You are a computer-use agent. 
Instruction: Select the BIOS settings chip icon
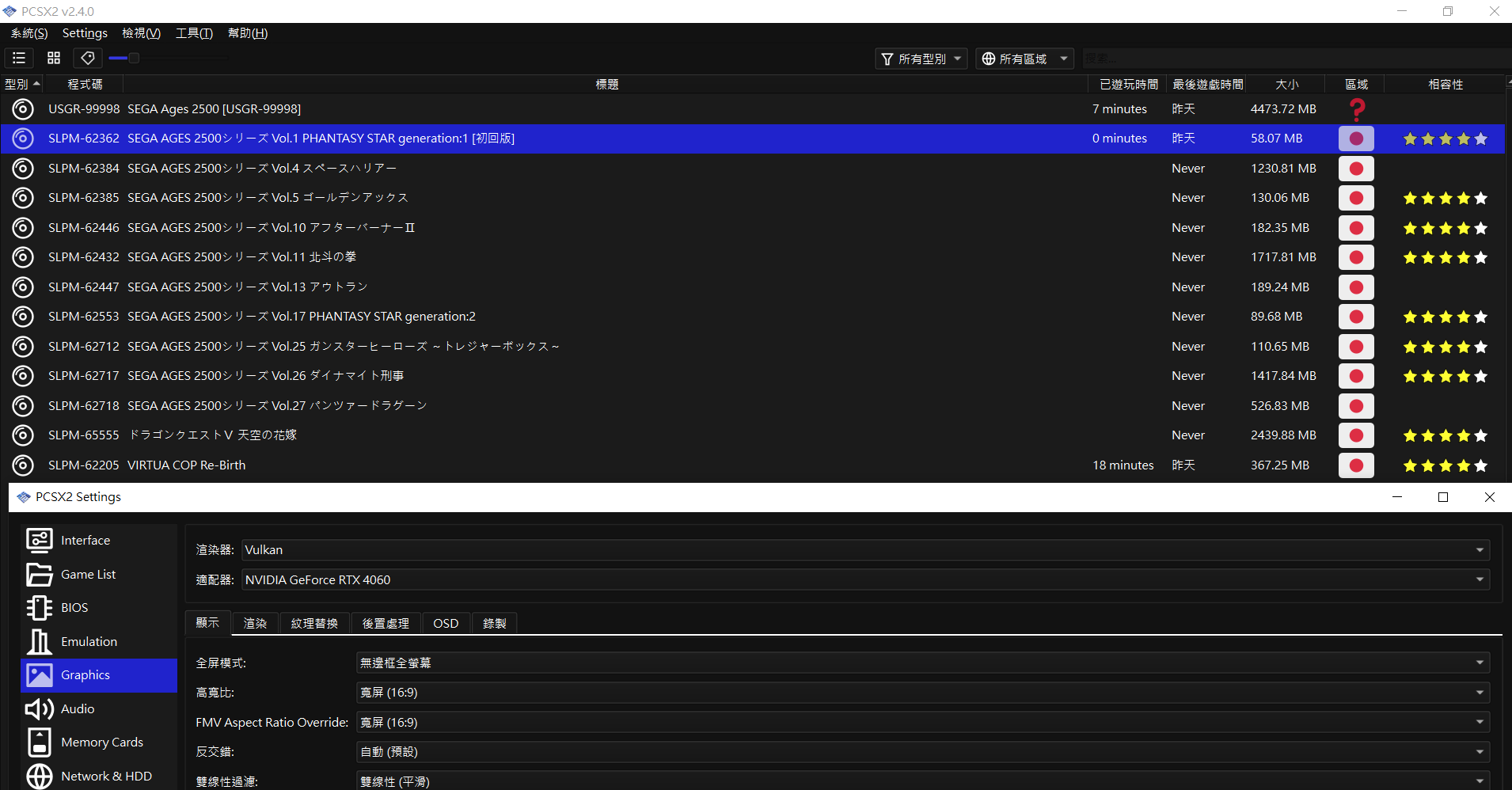coord(40,607)
